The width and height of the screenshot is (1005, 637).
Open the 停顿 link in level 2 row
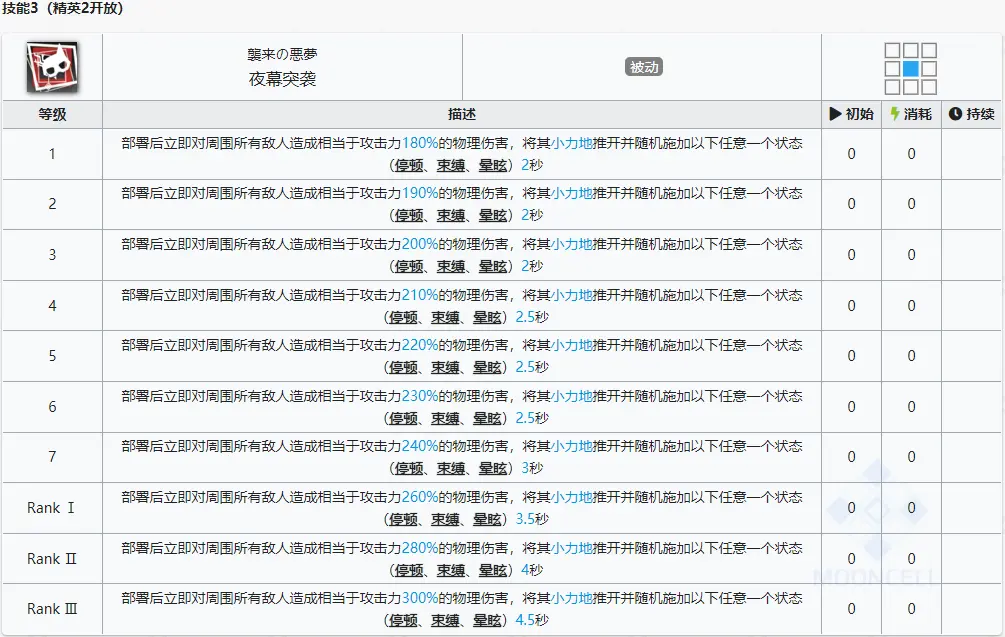point(409,215)
